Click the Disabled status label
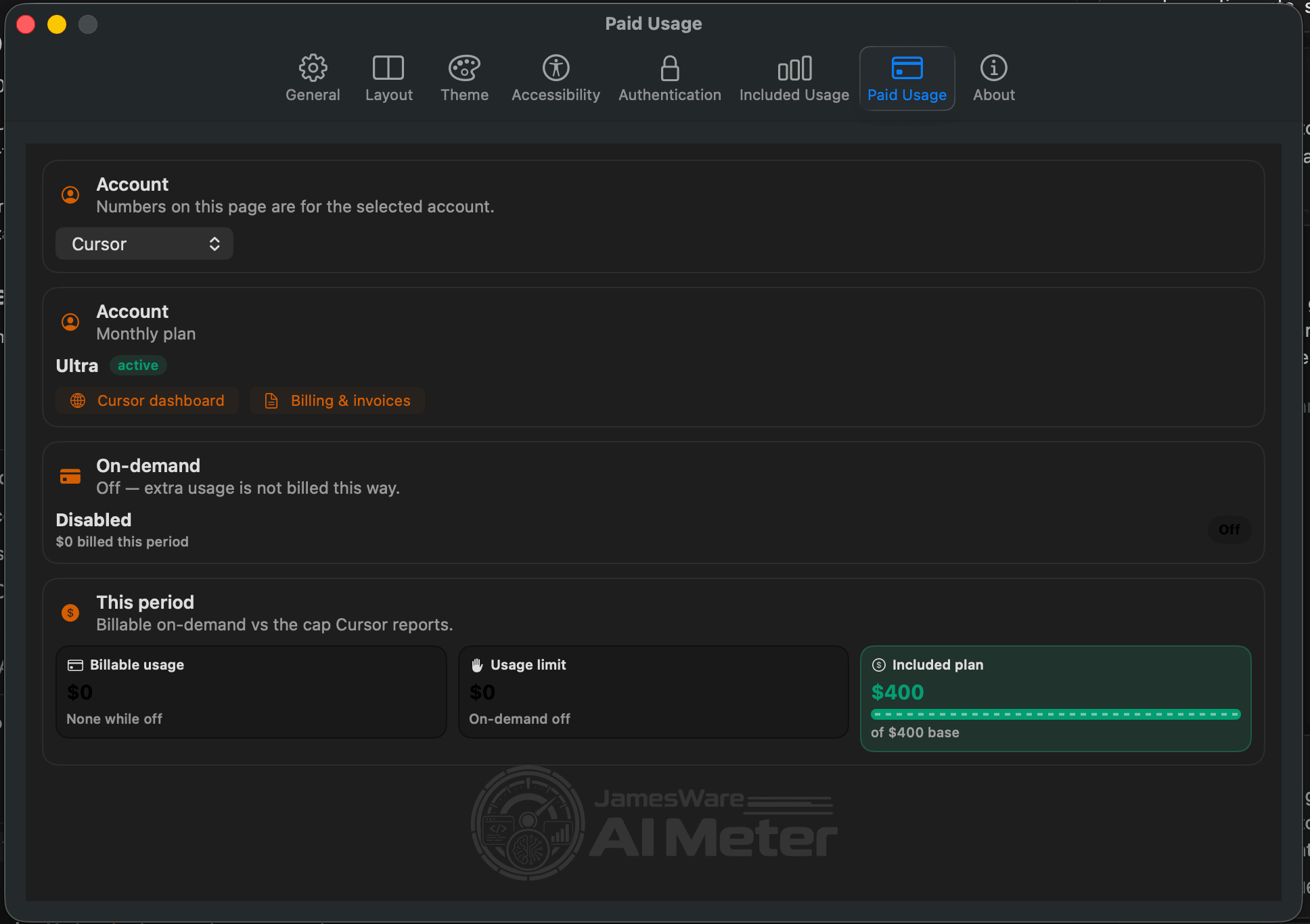The width and height of the screenshot is (1310, 924). (93, 519)
